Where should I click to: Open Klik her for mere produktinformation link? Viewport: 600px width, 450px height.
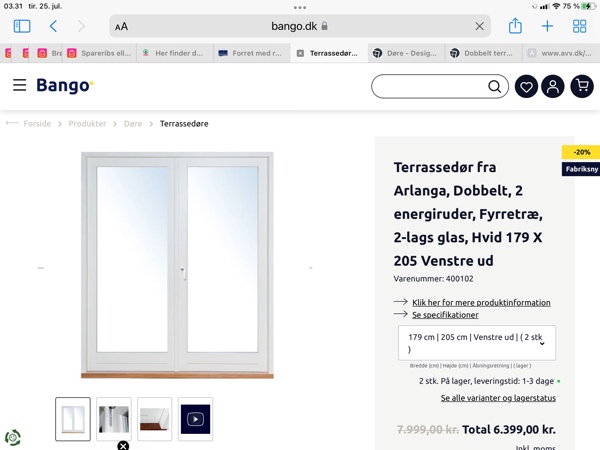click(x=481, y=303)
